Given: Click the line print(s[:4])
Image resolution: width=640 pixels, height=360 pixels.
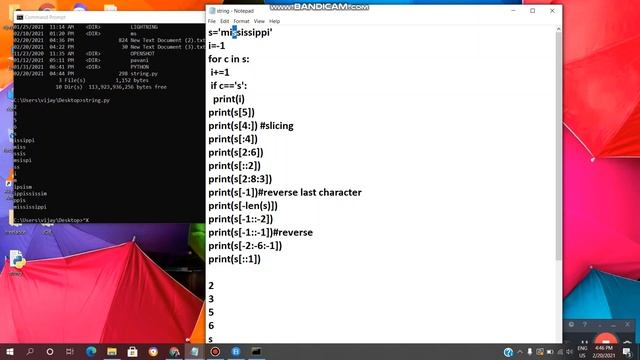Looking at the screenshot, I should [233, 139].
